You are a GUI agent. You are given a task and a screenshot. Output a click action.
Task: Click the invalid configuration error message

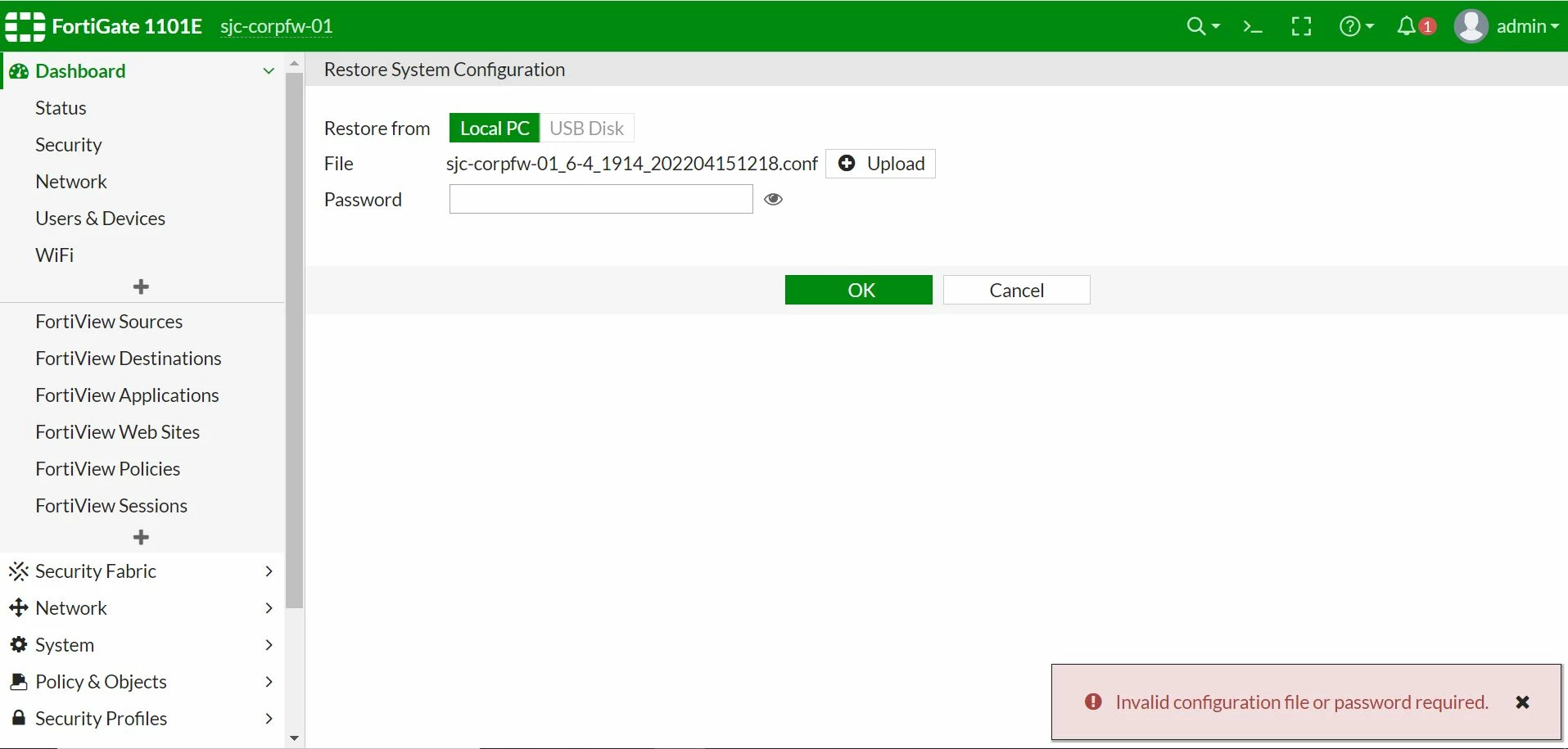[1302, 702]
